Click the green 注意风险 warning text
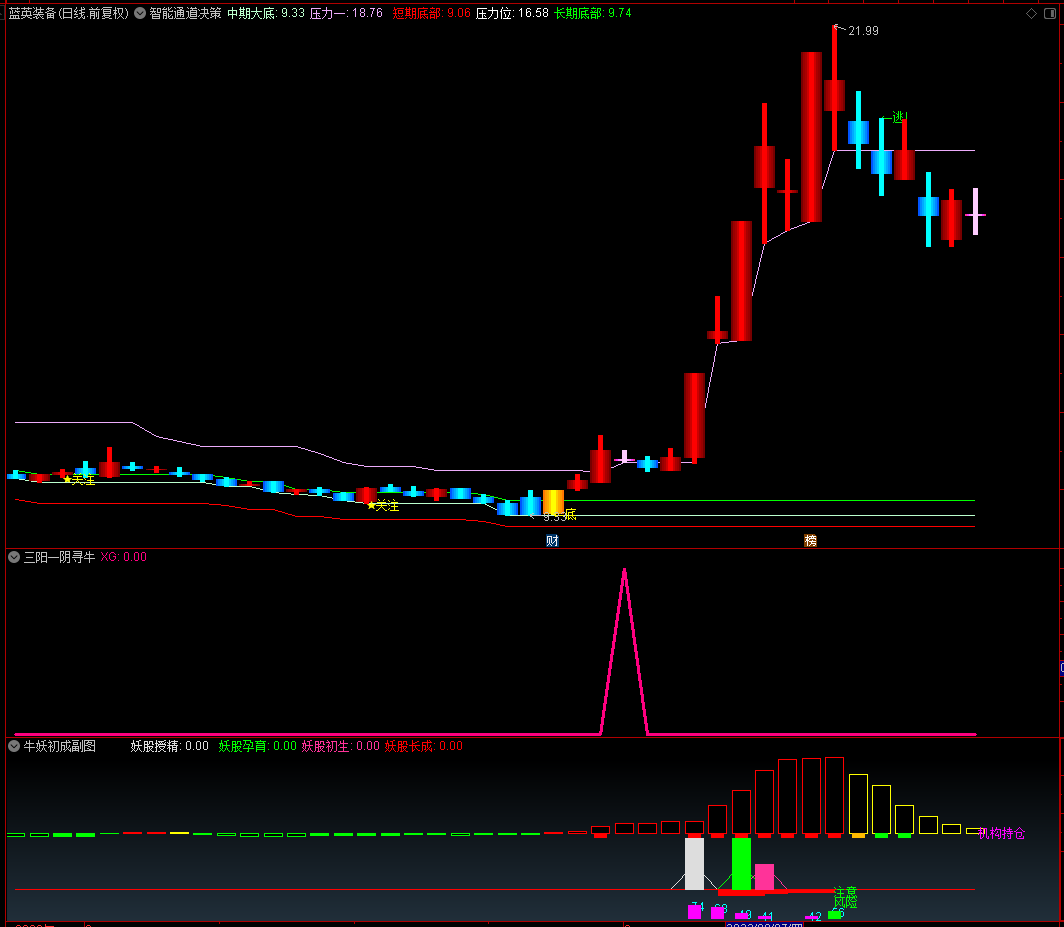The height and width of the screenshot is (927, 1064). tap(846, 896)
